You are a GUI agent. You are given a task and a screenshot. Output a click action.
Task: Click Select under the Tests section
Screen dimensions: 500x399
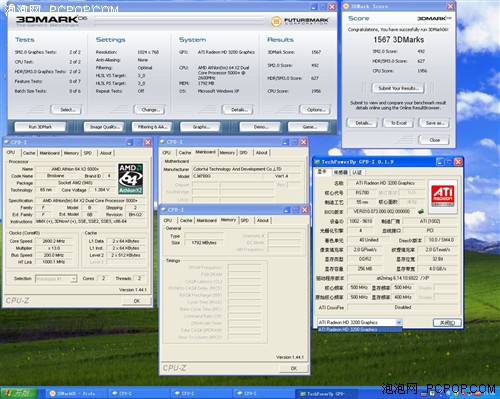[x=66, y=110]
